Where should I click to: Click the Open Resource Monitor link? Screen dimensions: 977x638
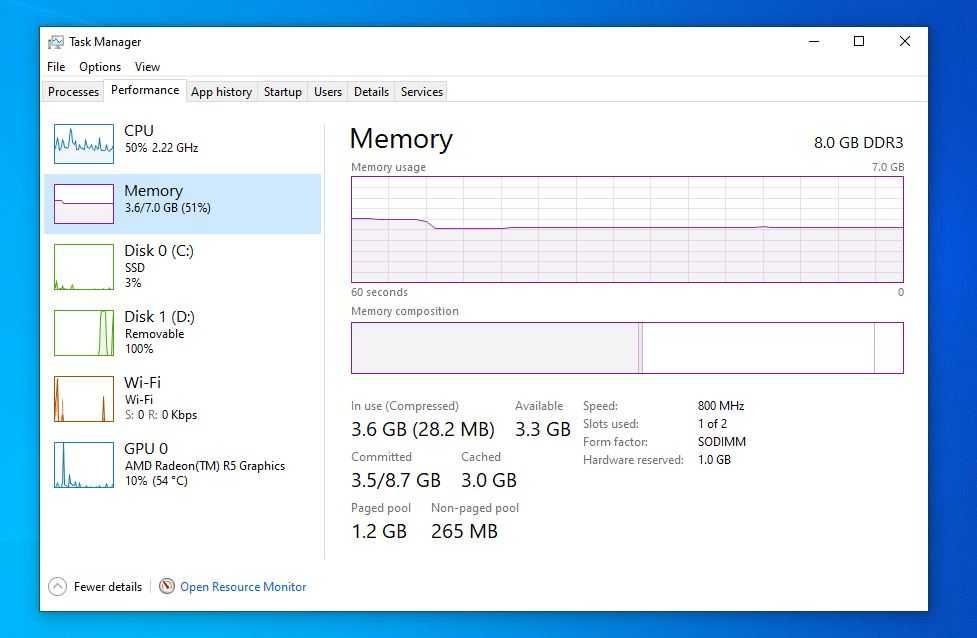pyautogui.click(x=243, y=587)
